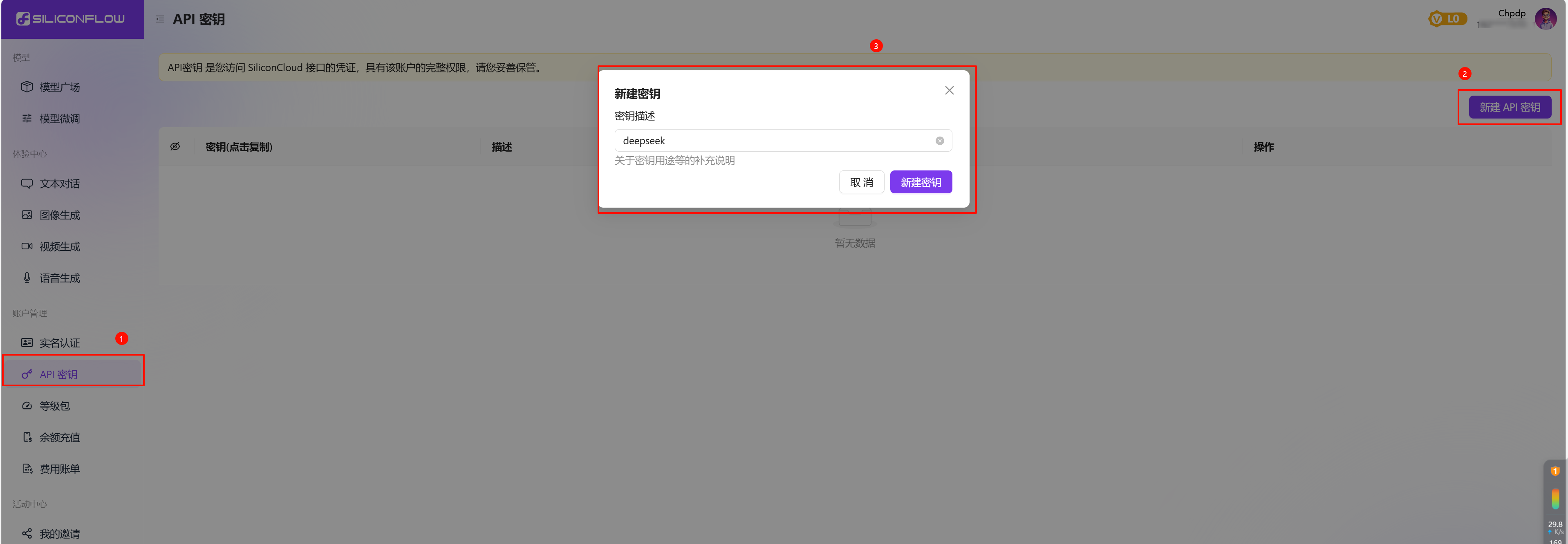Open 语音生成 microphone icon
The image size is (1568, 544).
(27, 278)
